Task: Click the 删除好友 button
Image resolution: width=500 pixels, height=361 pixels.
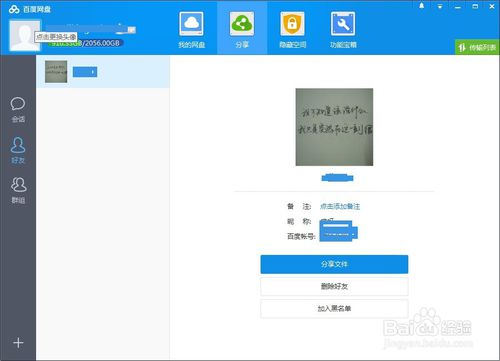Action: (334, 286)
